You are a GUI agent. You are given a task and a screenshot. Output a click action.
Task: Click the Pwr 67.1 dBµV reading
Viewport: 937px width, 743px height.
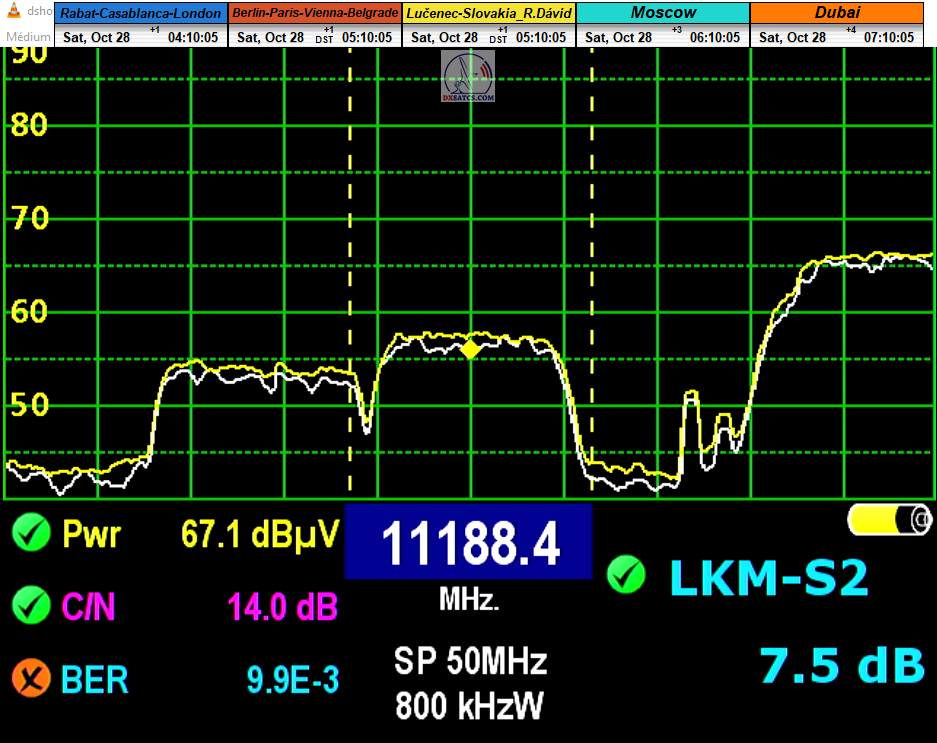coord(260,534)
